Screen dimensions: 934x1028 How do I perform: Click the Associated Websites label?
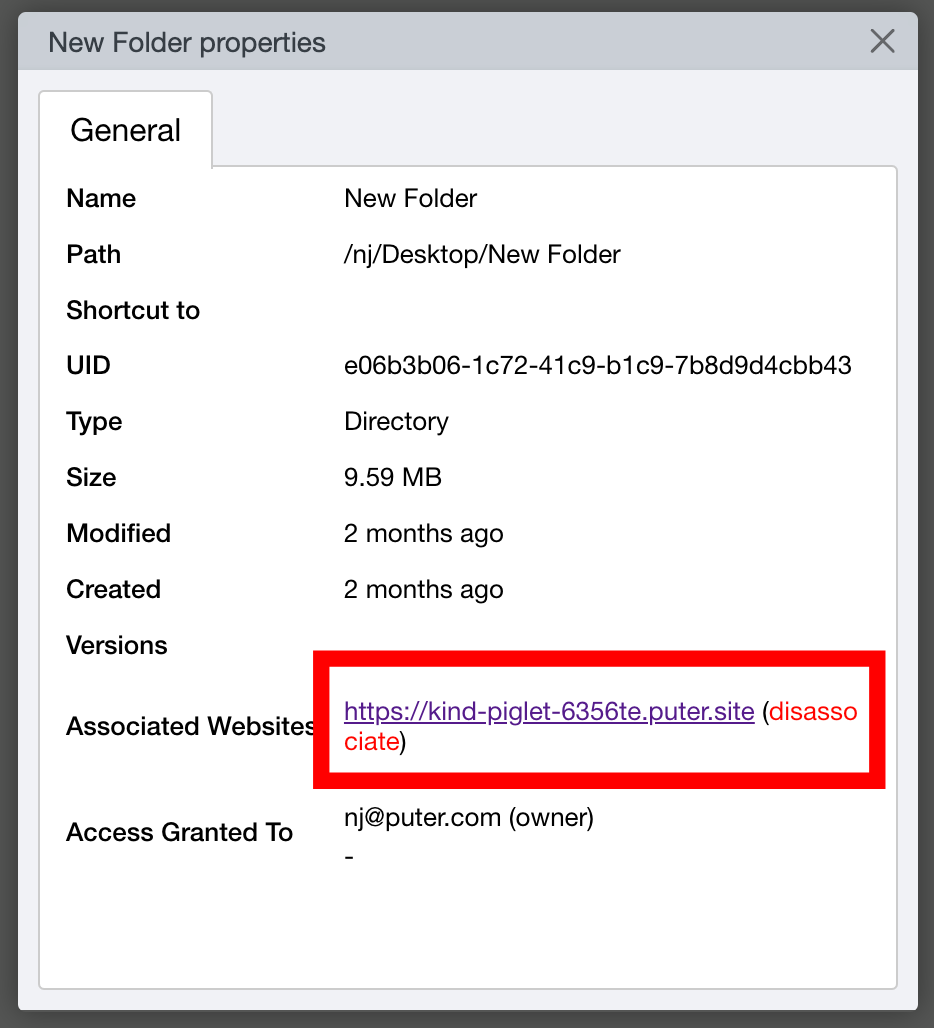[190, 726]
